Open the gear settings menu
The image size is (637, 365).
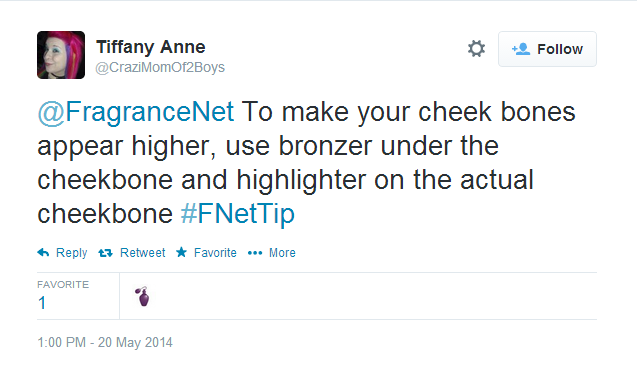click(x=476, y=49)
